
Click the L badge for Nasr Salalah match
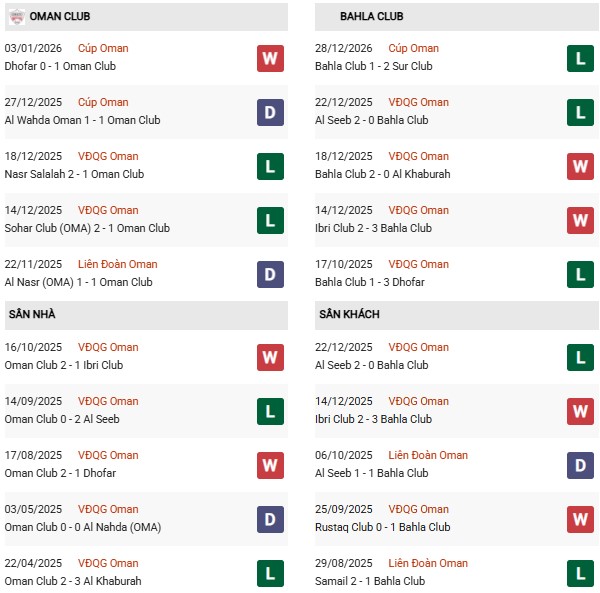click(270, 166)
